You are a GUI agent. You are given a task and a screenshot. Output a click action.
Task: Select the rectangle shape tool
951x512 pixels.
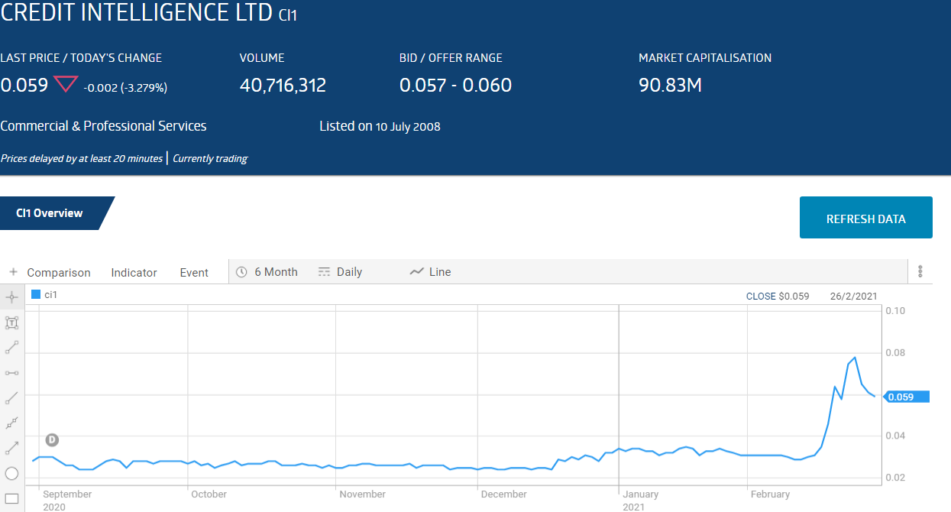pyautogui.click(x=12, y=499)
